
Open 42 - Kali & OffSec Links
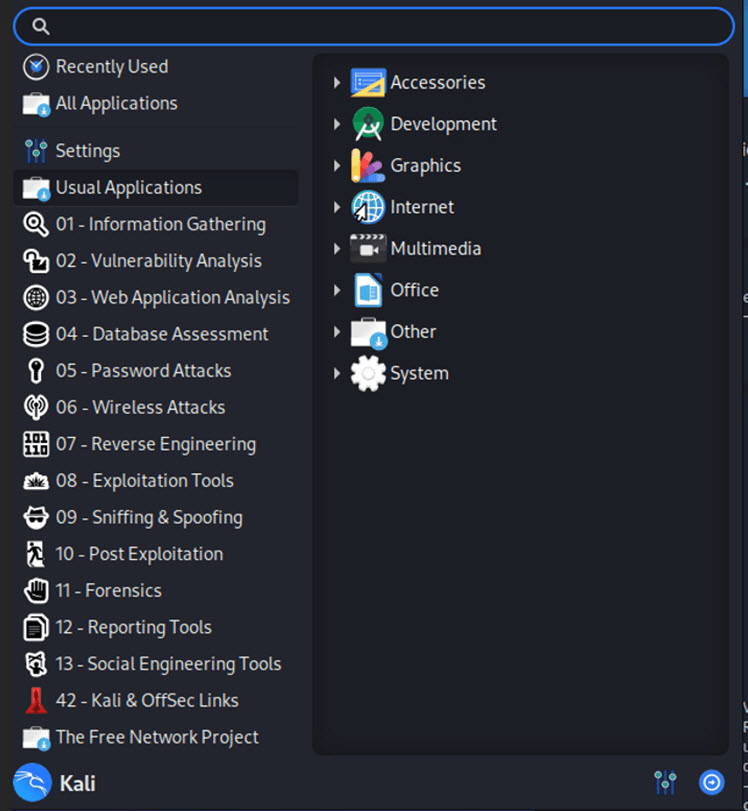click(146, 701)
